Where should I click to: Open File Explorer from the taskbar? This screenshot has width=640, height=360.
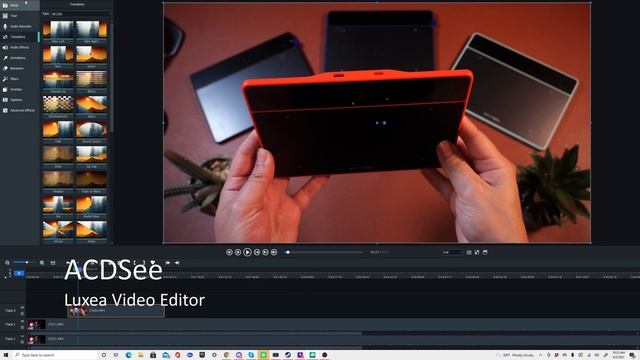coord(141,355)
